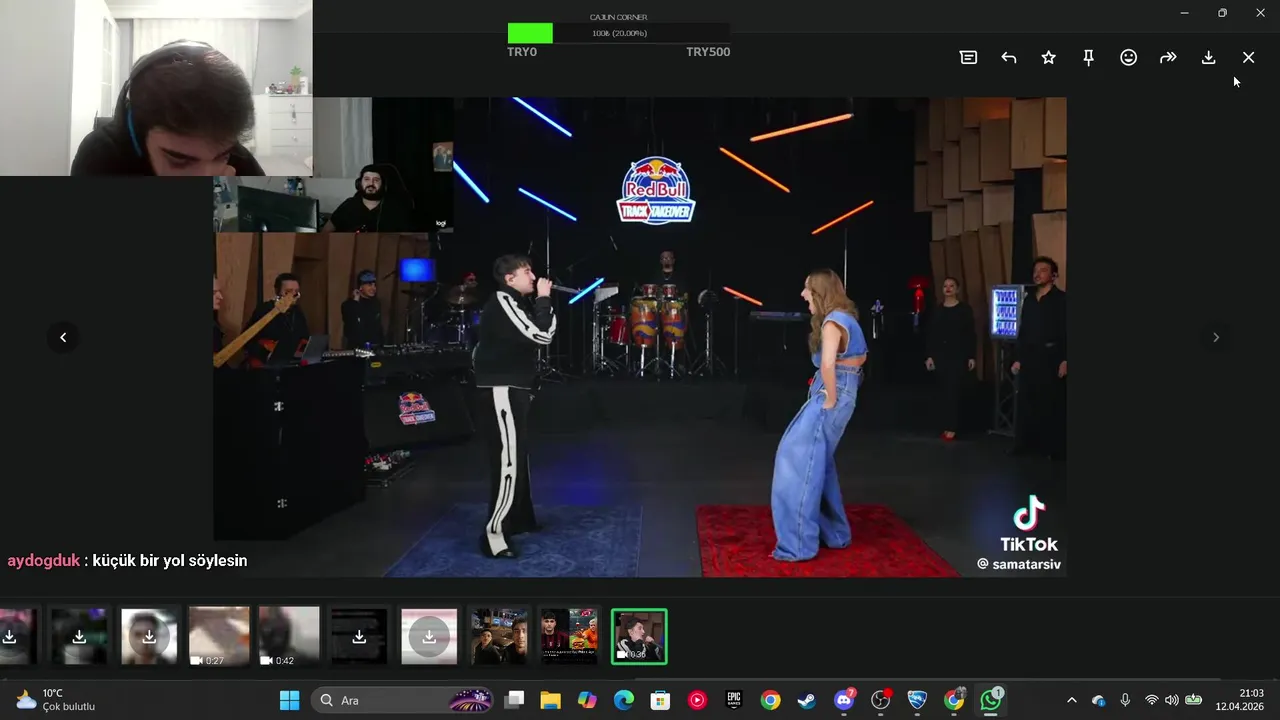Open the emoji reaction smiley icon
This screenshot has height=720, width=1280.
point(1128,58)
